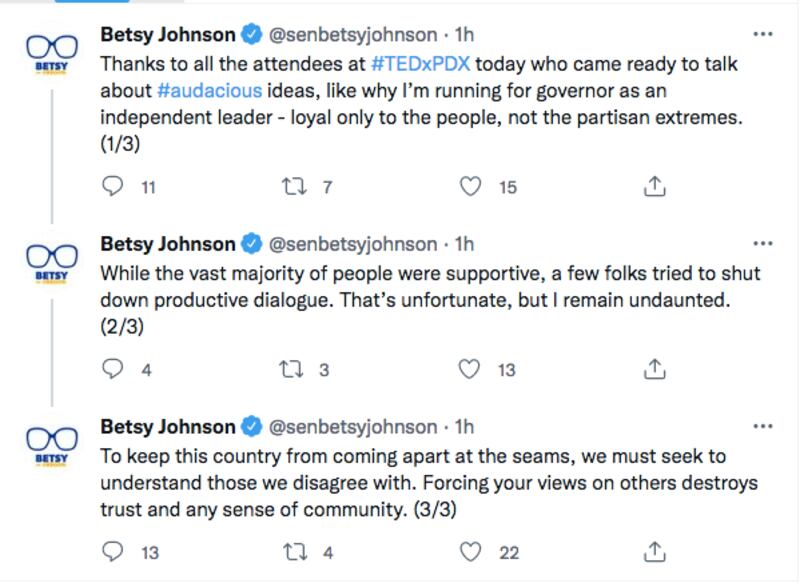Open the #TEDxPDX hashtag link

(x=421, y=64)
